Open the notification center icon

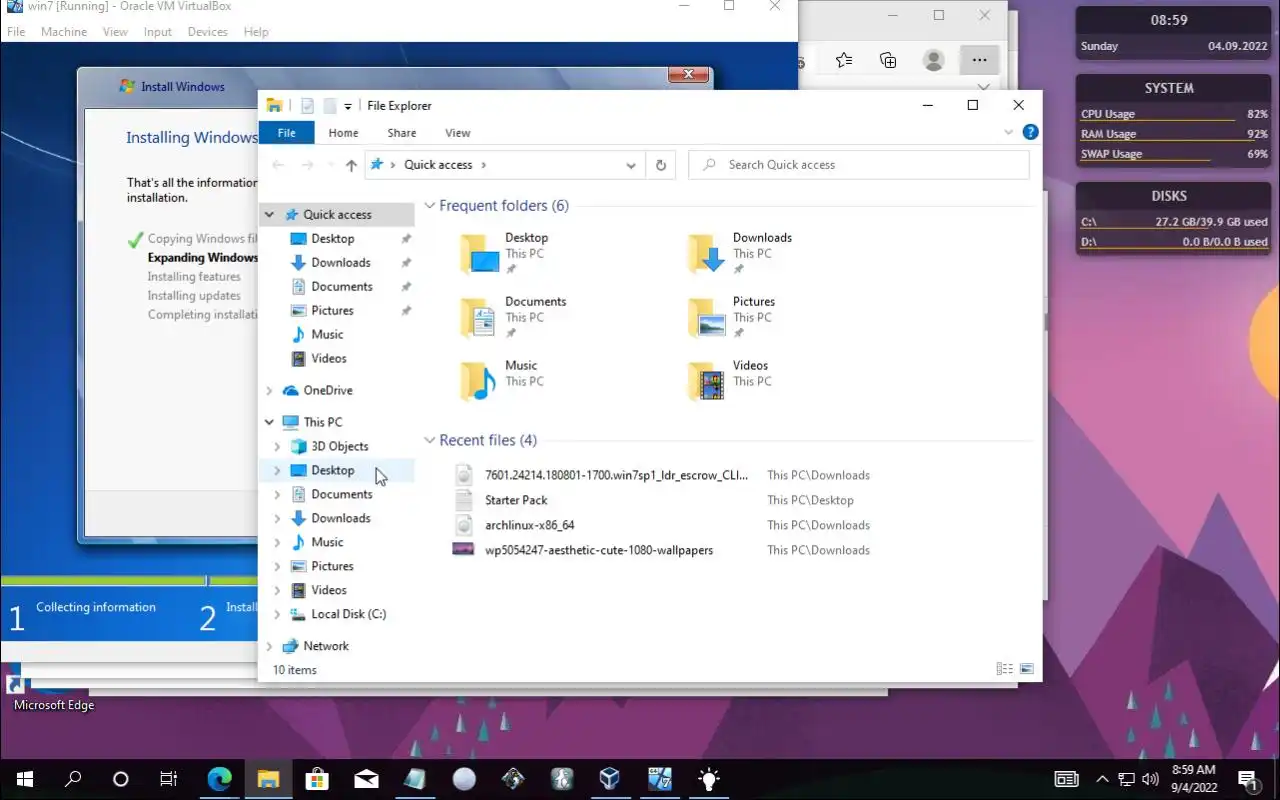coord(1247,779)
